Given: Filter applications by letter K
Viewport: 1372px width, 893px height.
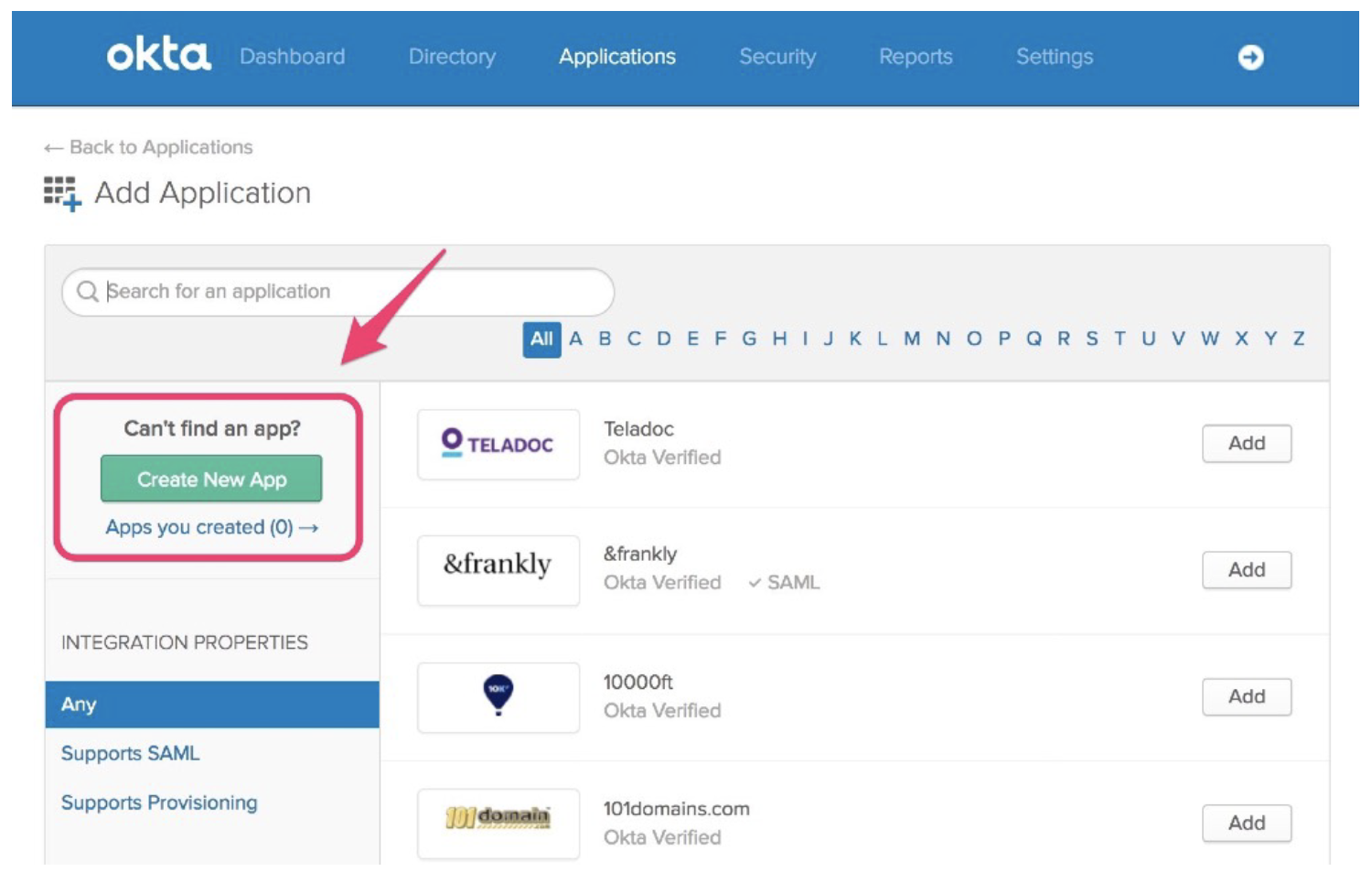Looking at the screenshot, I should 855,339.
